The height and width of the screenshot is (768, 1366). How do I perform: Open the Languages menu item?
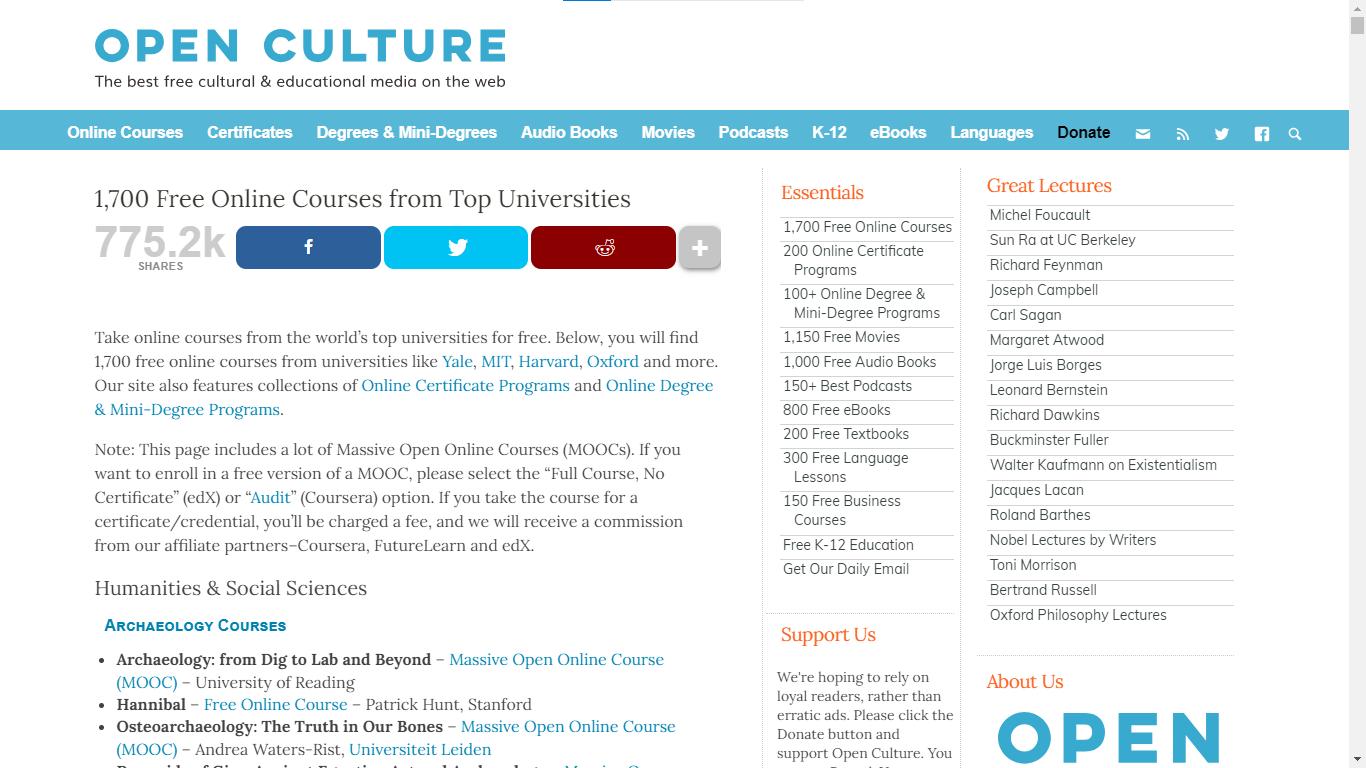(992, 132)
